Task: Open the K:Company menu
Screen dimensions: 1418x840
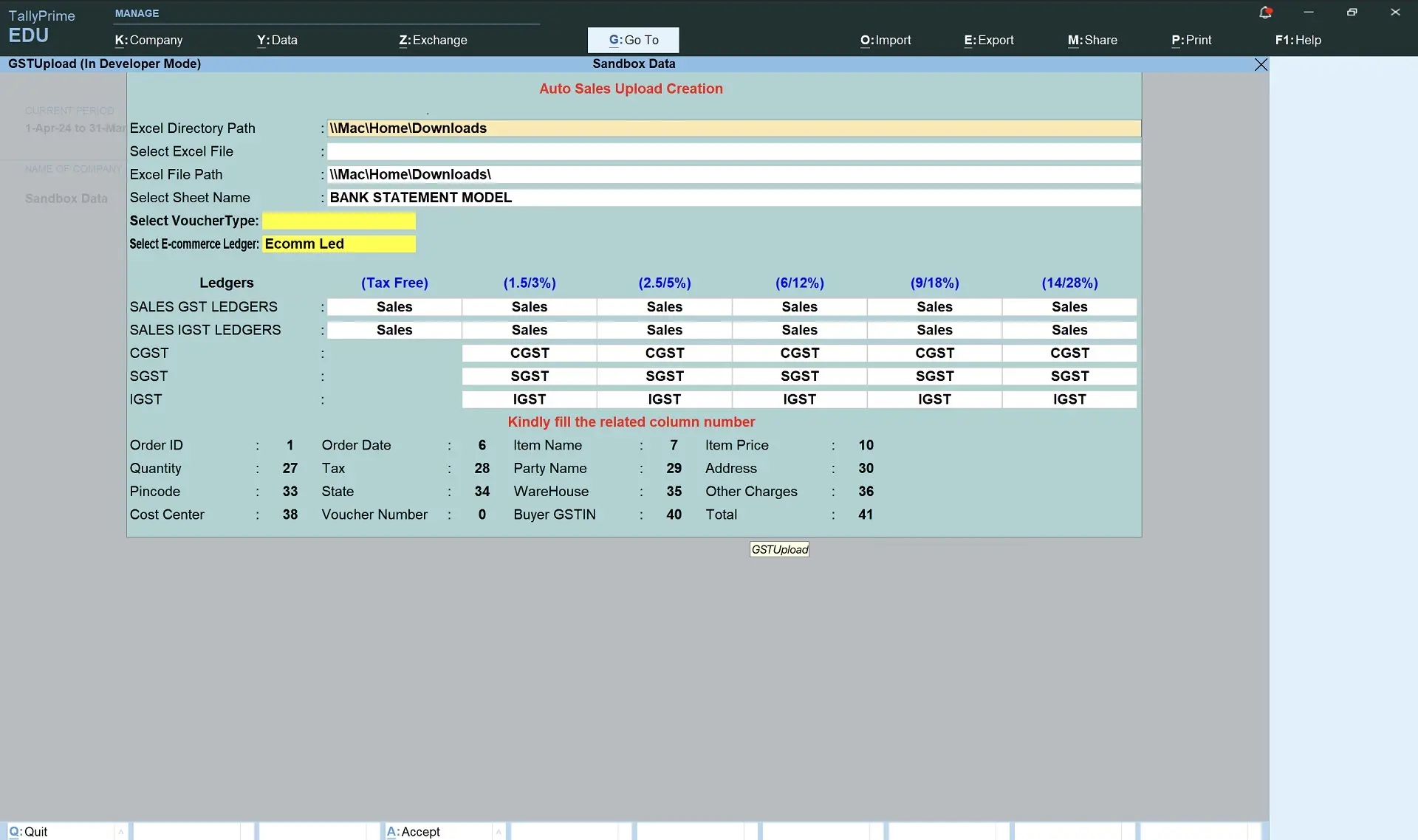Action: [148, 41]
